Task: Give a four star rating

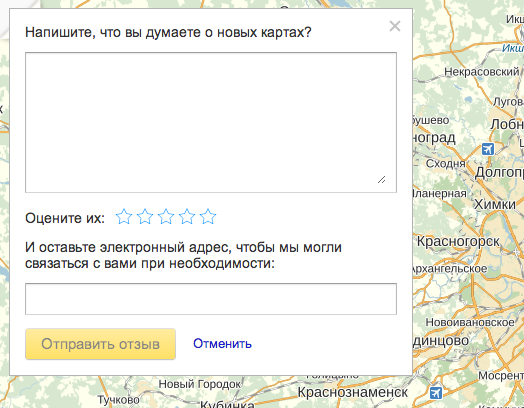Action: tap(187, 217)
